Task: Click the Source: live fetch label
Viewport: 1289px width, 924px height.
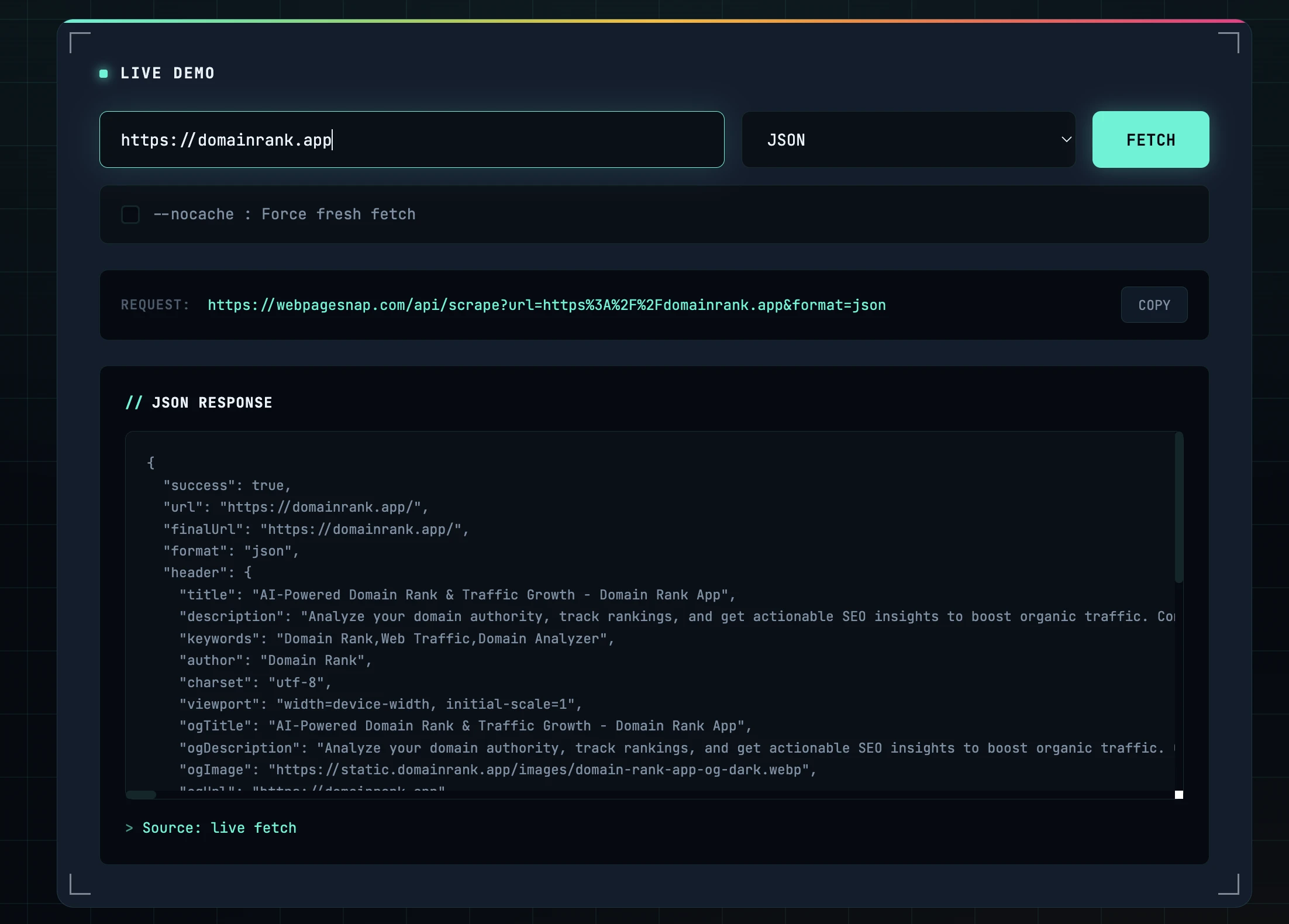Action: [x=219, y=828]
